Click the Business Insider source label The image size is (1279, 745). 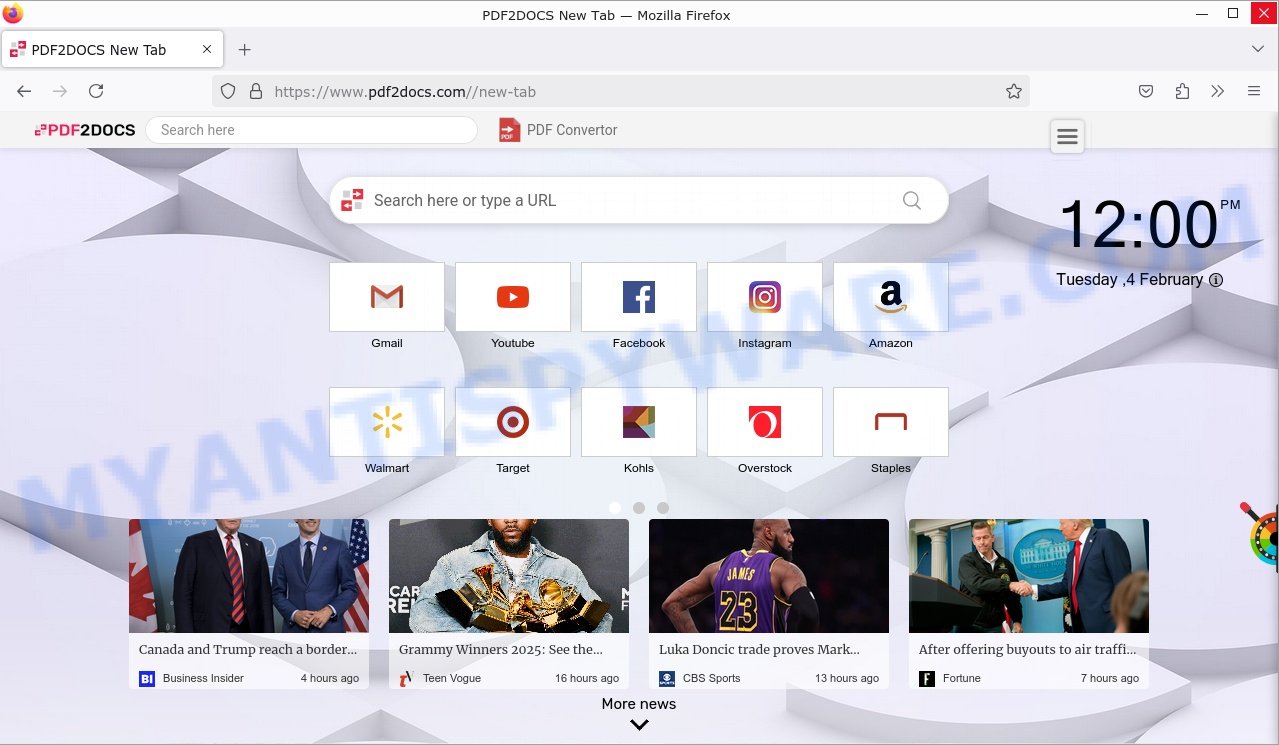[203, 678]
